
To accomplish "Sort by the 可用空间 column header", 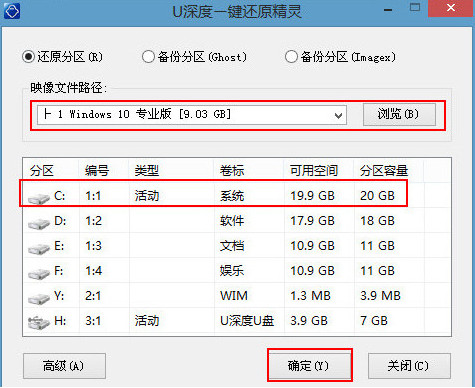I will click(x=314, y=171).
